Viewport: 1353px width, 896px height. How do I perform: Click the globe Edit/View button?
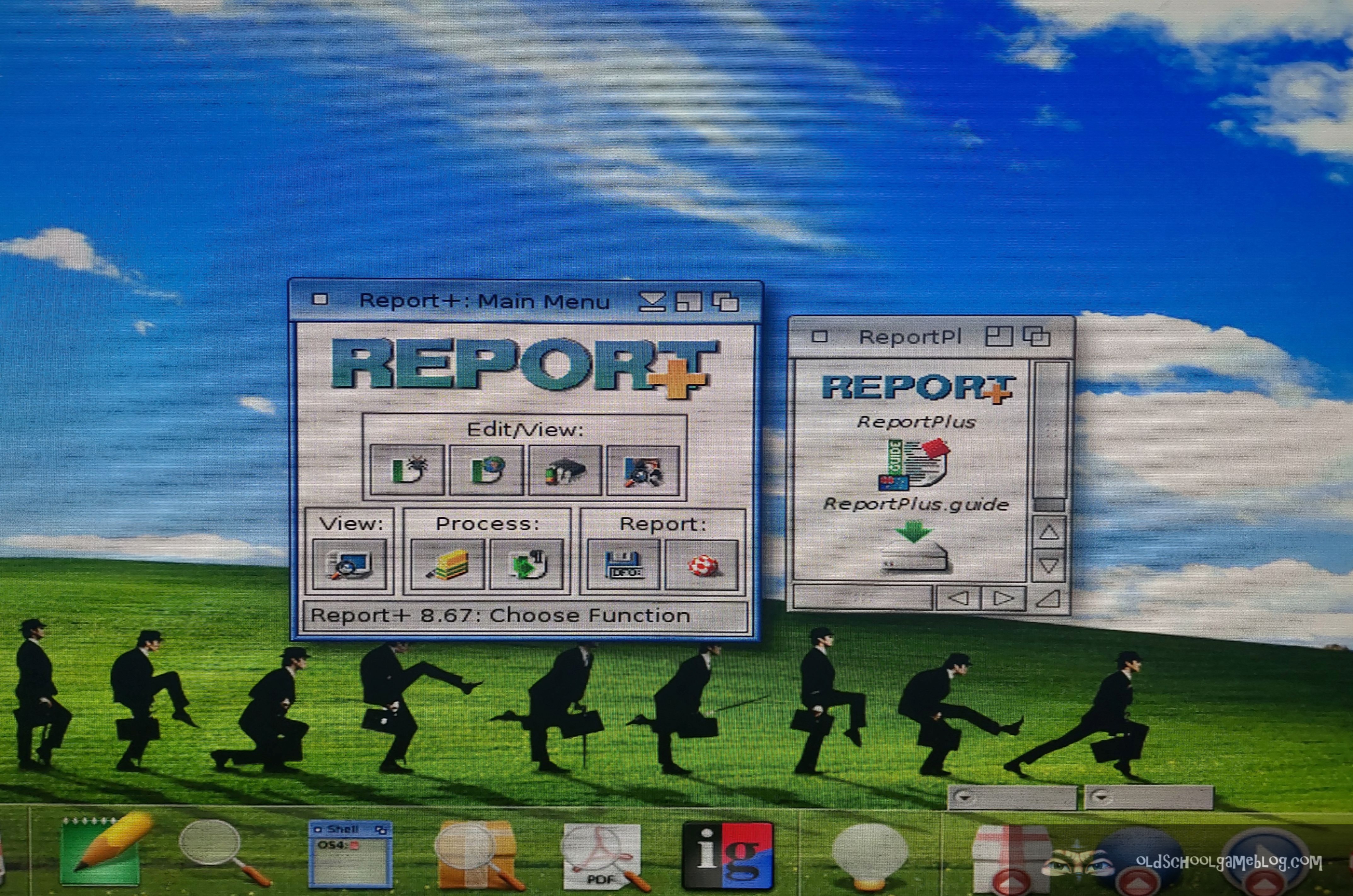[x=486, y=470]
